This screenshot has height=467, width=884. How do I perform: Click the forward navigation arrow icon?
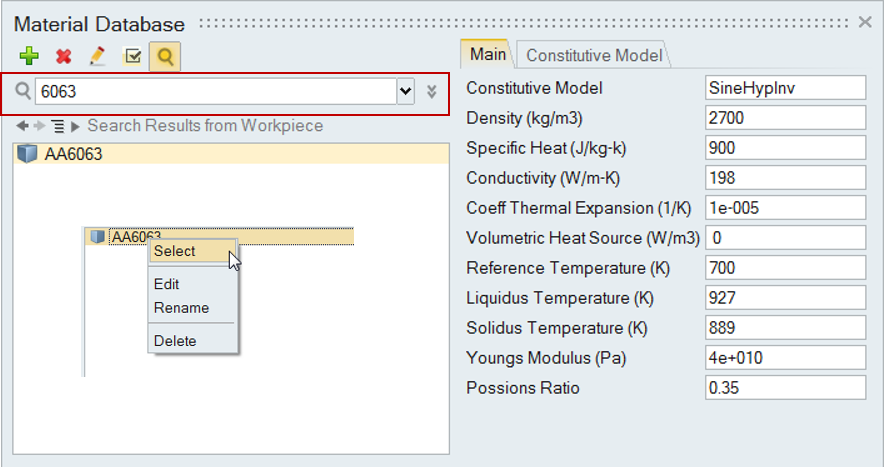coord(39,126)
